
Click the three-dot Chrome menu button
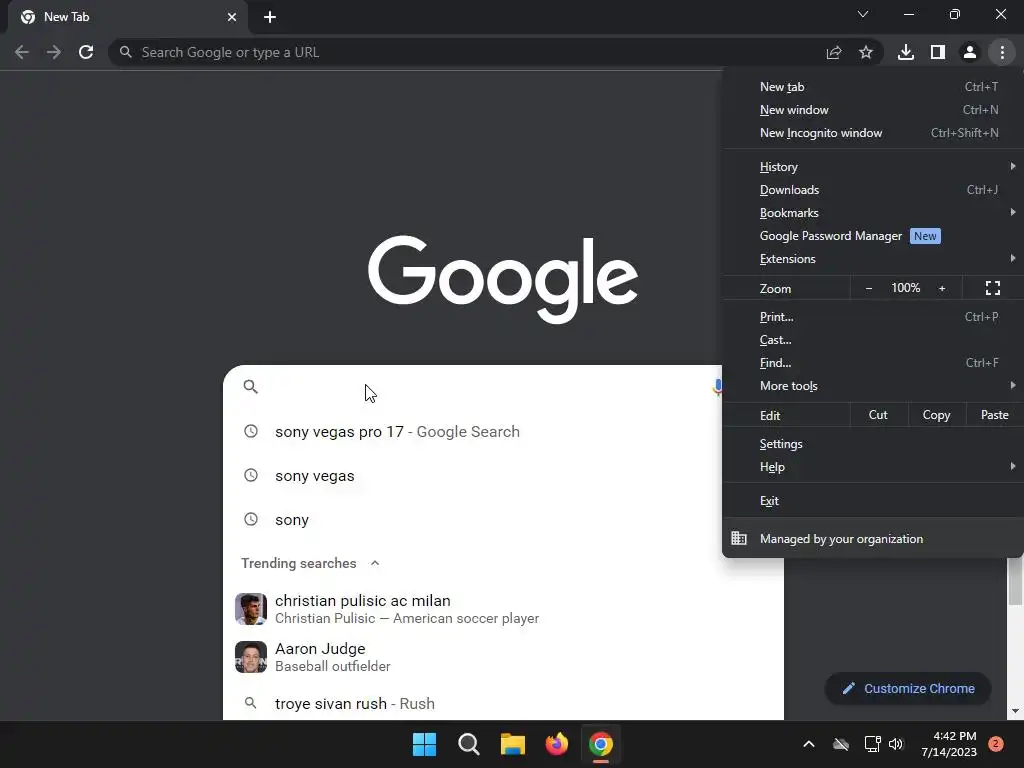pos(1002,52)
